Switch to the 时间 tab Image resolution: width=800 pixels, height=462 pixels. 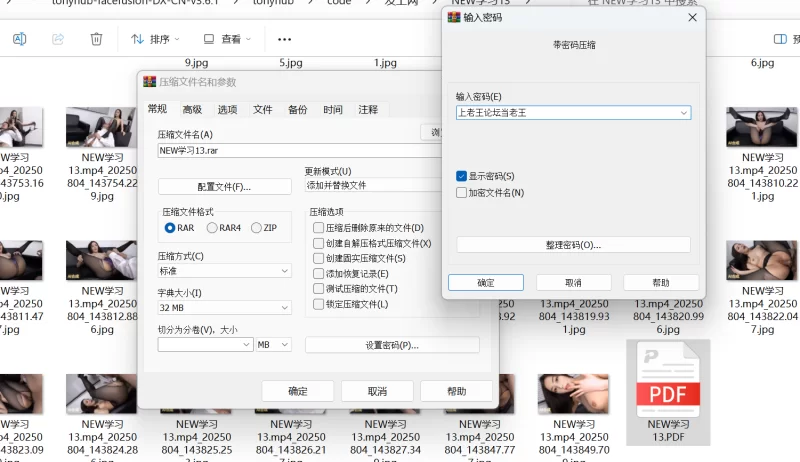[x=333, y=110]
